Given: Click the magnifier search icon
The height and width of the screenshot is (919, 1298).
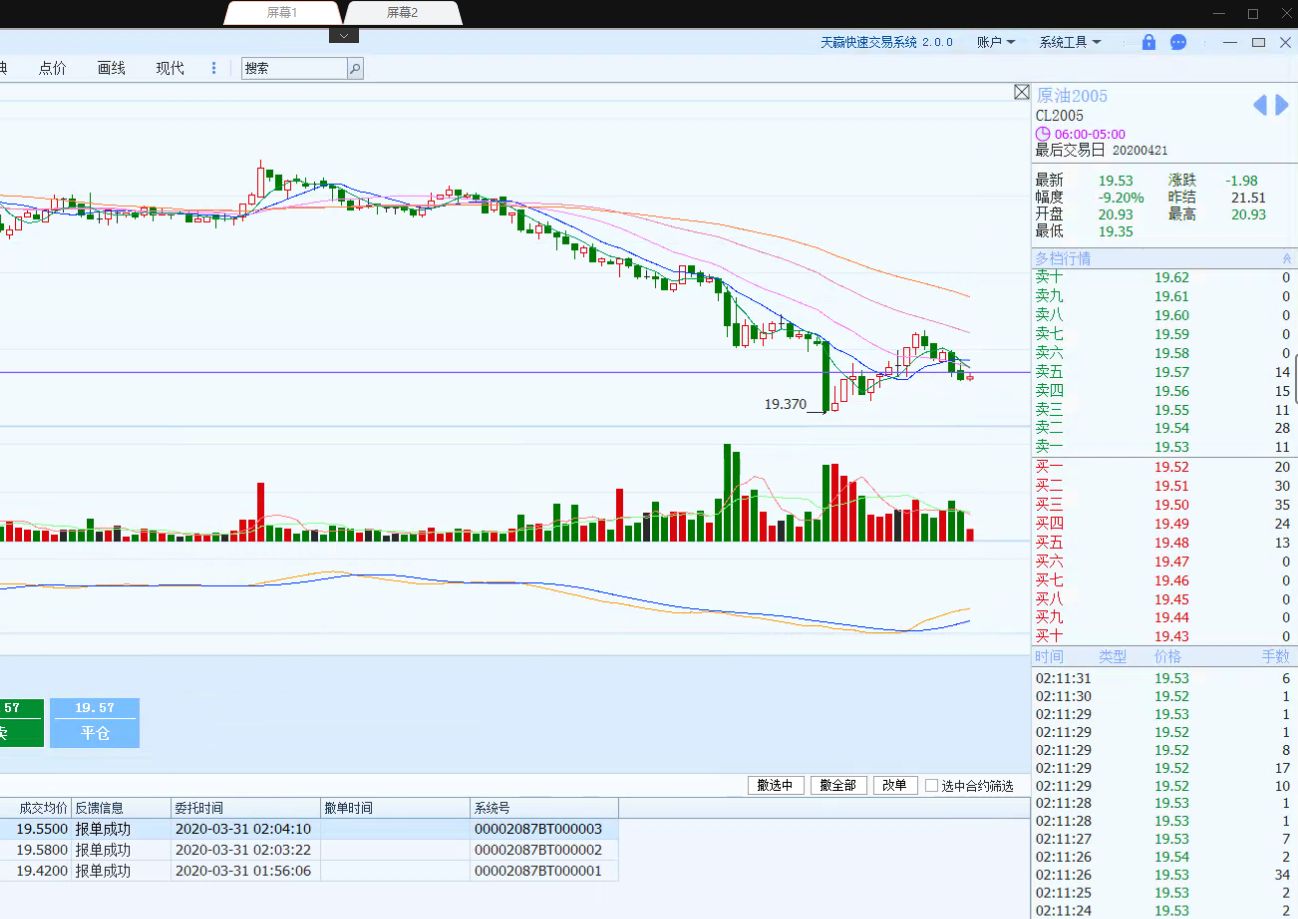Looking at the screenshot, I should pos(355,68).
